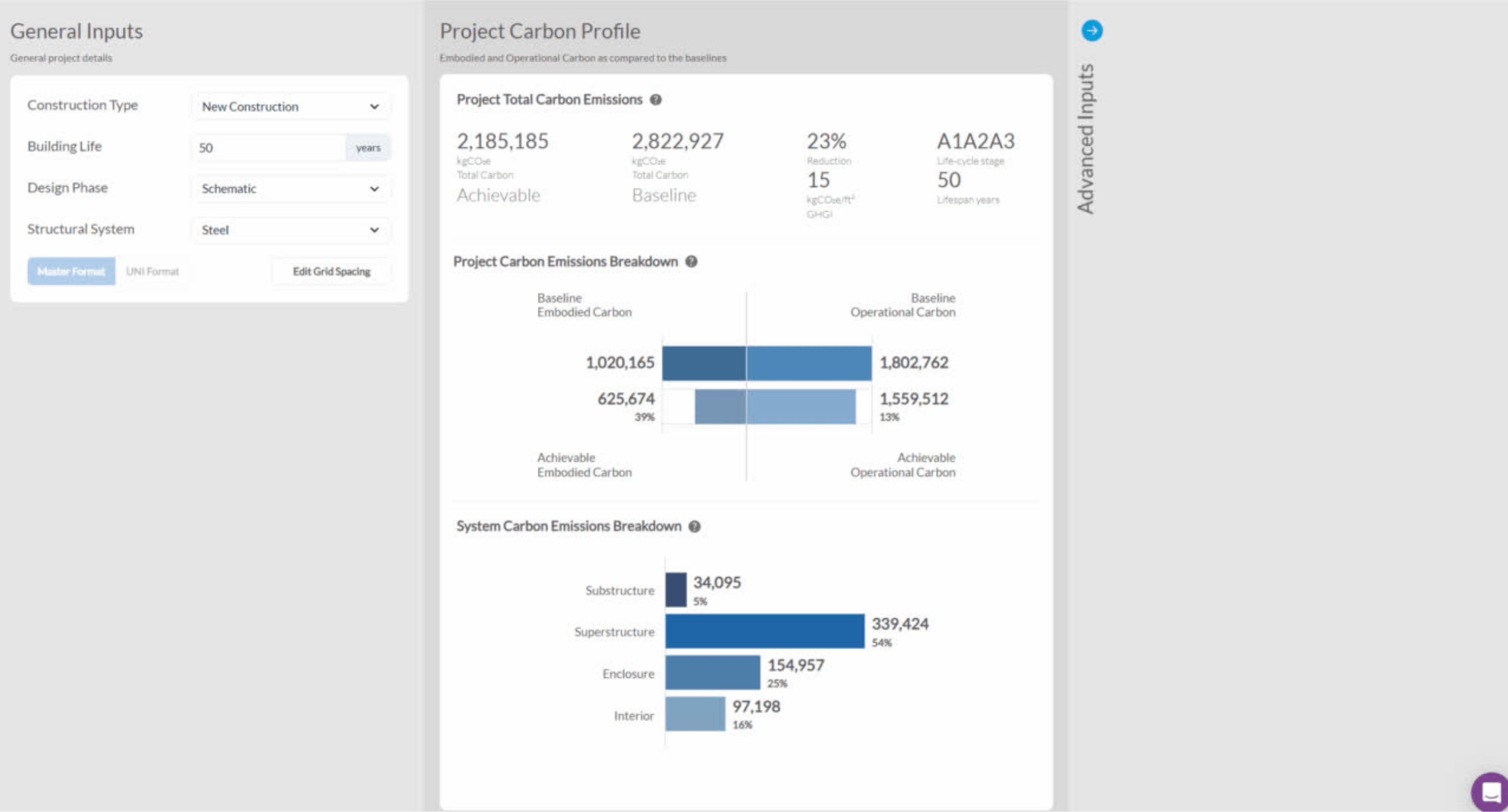Image resolution: width=1508 pixels, height=812 pixels.
Task: Switch to UNI Format option
Action: tap(153, 272)
